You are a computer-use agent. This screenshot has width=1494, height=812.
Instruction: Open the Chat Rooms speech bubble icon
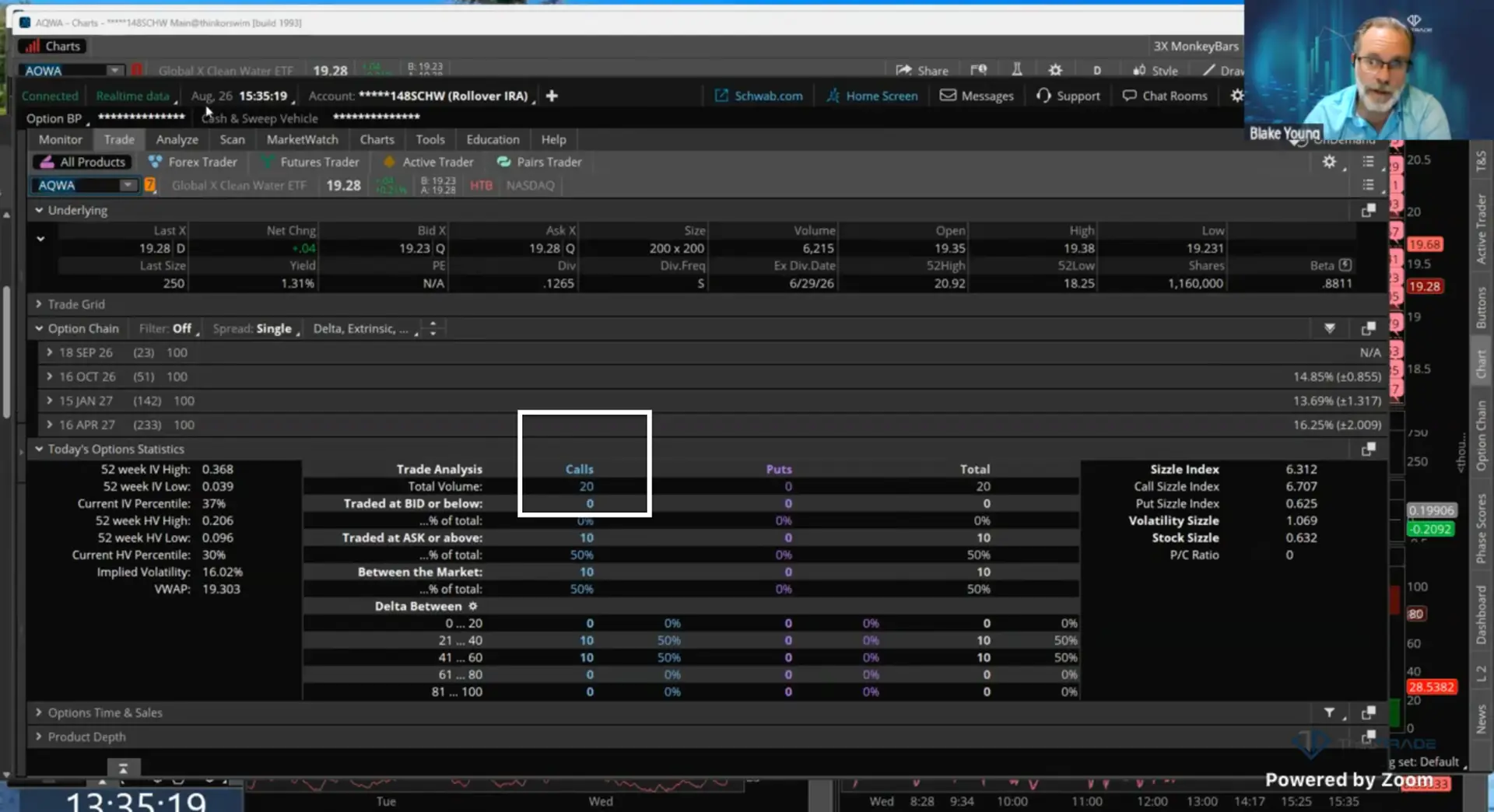(1129, 96)
